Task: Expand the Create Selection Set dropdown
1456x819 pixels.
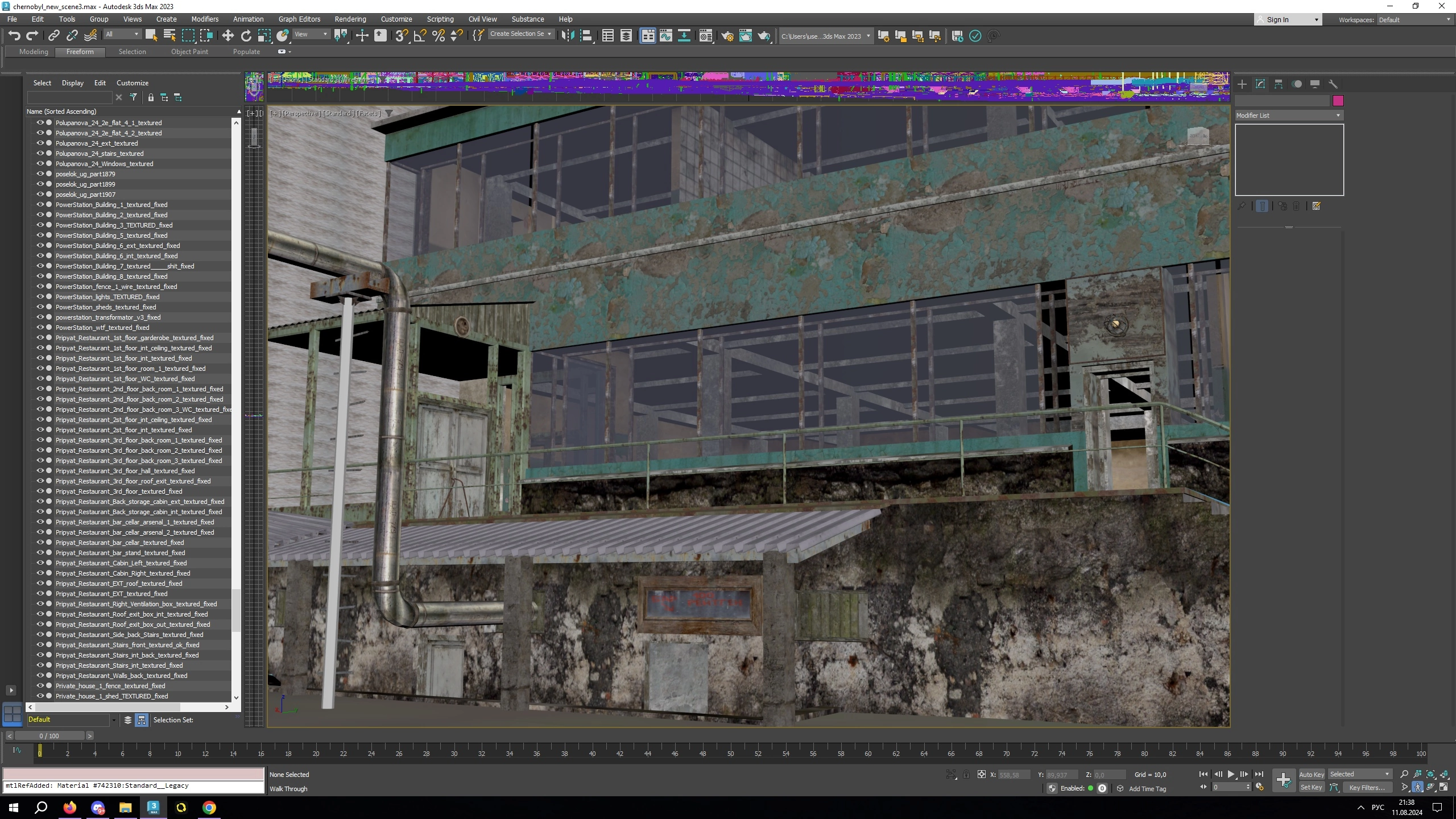Action: coord(549,34)
